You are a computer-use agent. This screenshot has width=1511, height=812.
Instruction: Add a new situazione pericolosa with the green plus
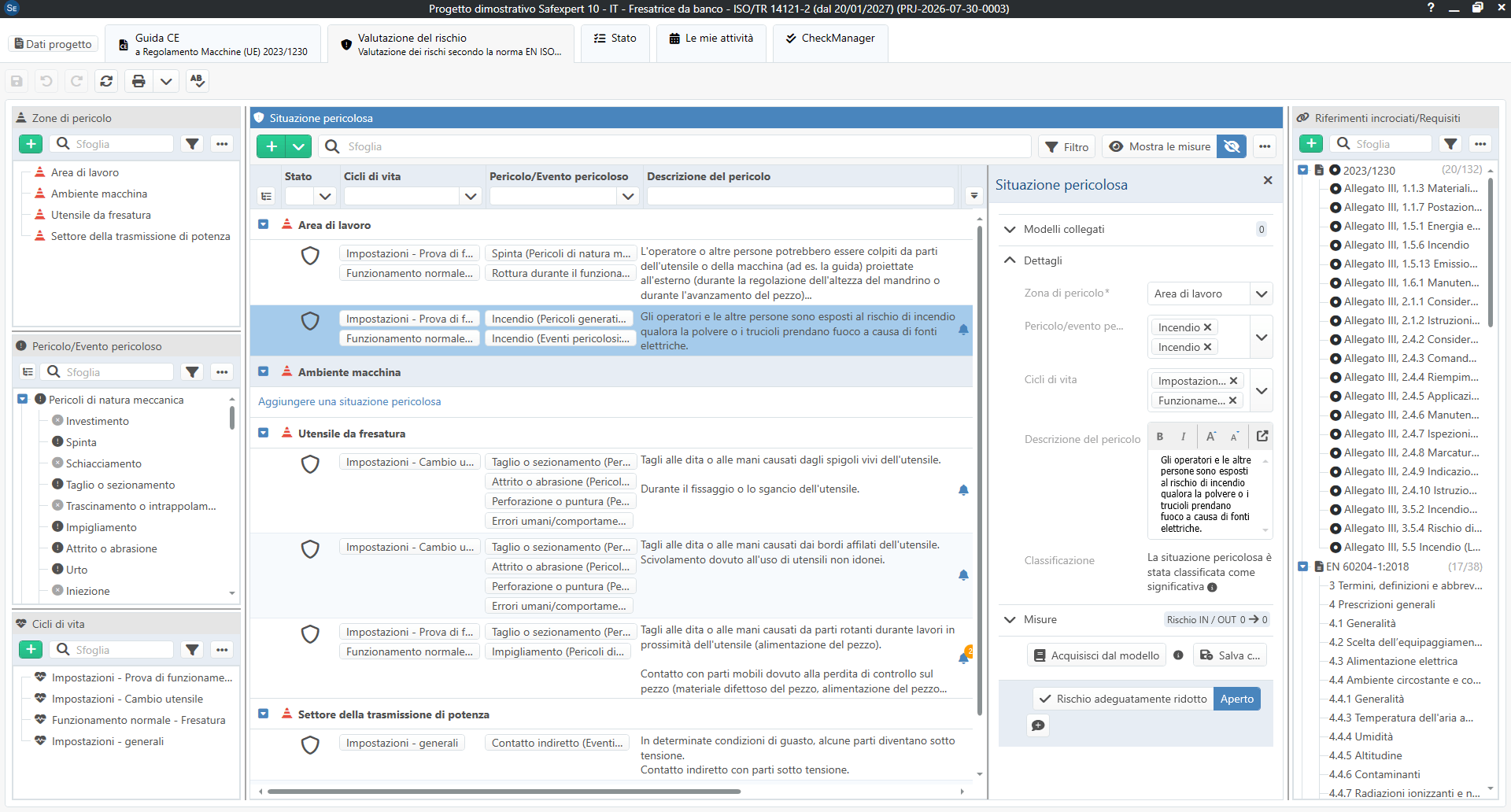(x=272, y=146)
